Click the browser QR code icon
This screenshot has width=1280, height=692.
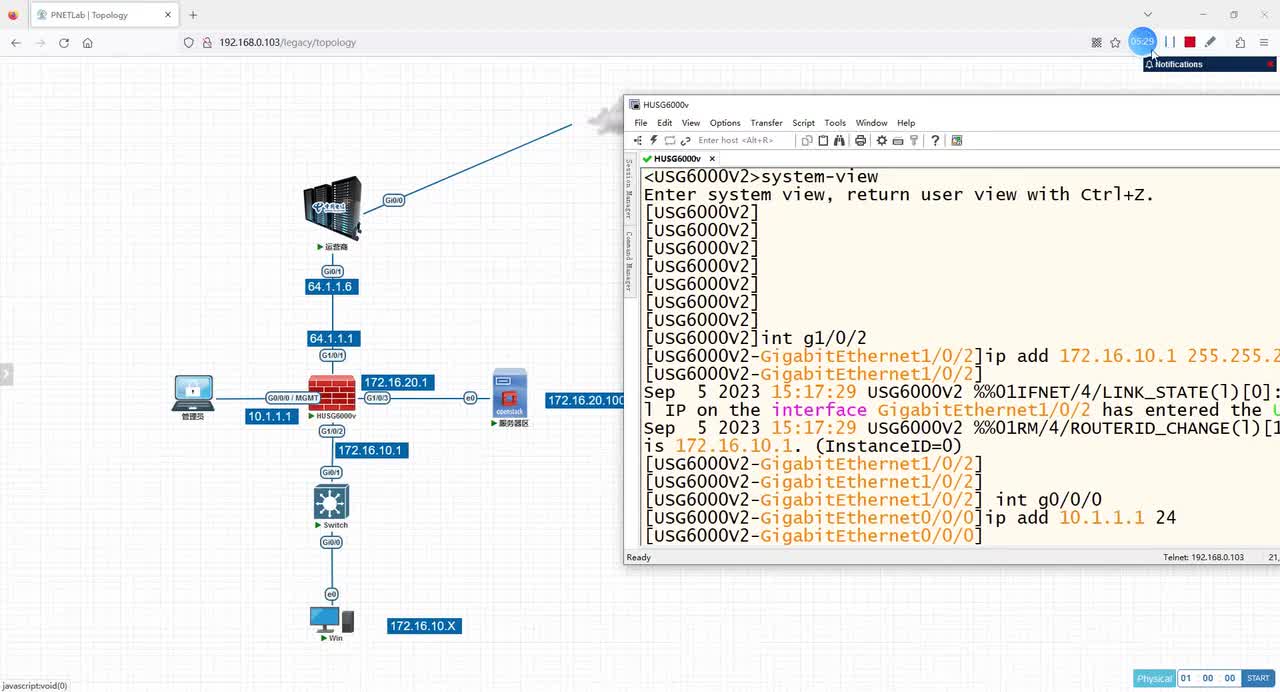pyautogui.click(x=1097, y=42)
